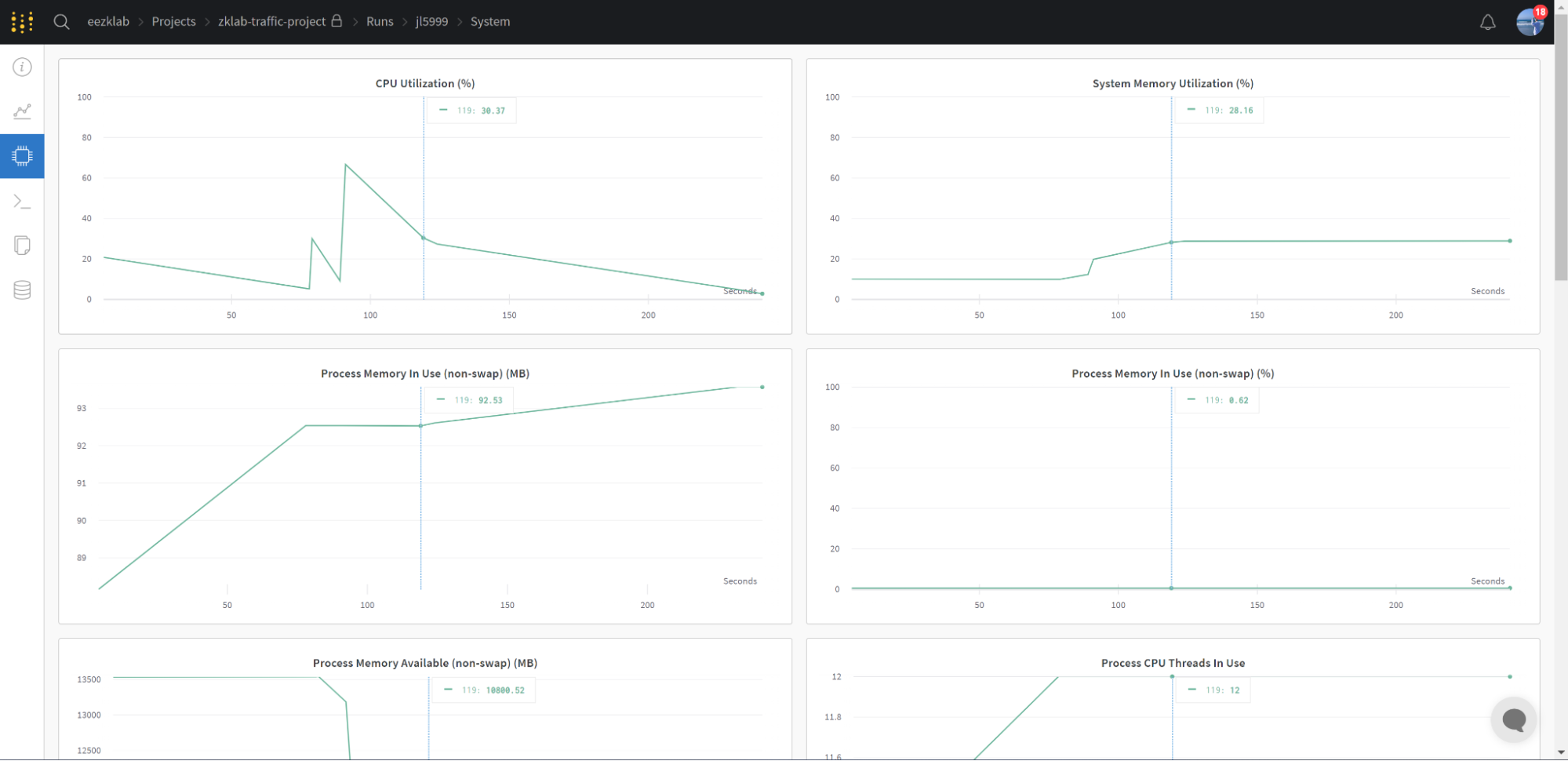1568x761 pixels.
Task: Go to eezklab breadcrumb
Action: click(108, 22)
